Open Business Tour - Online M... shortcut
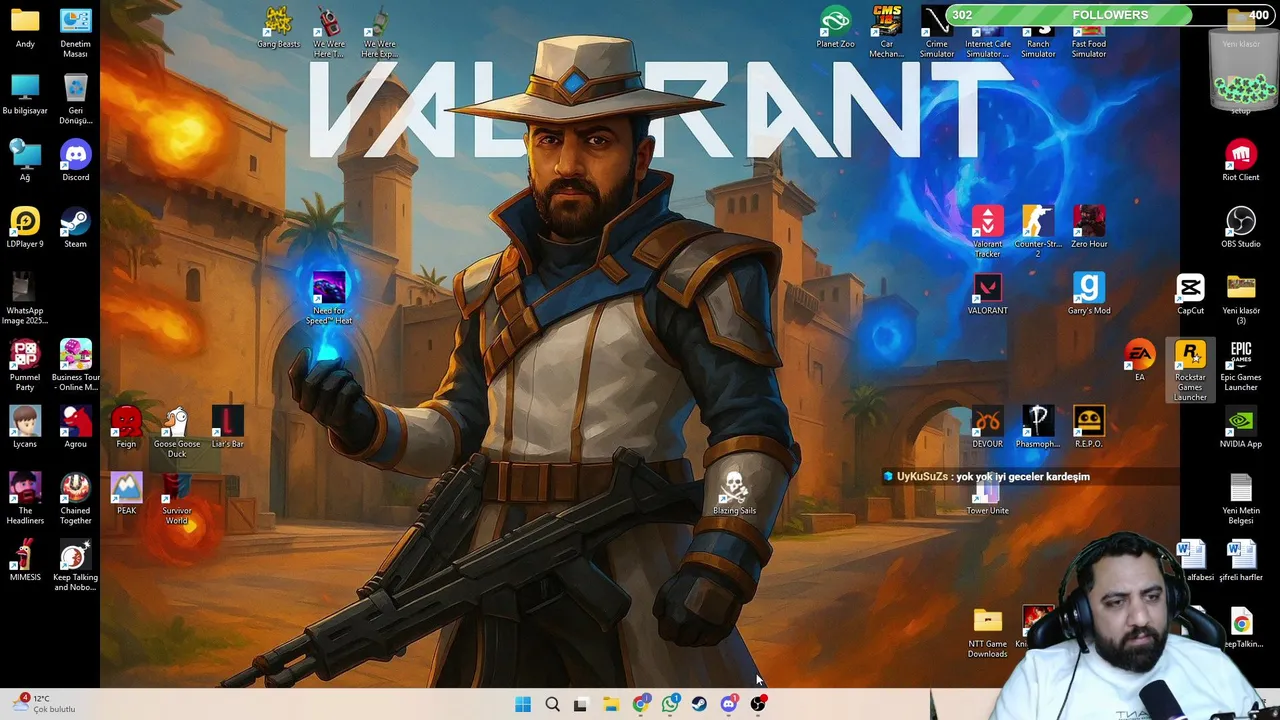Screen dimensions: 1280x720 [75, 366]
